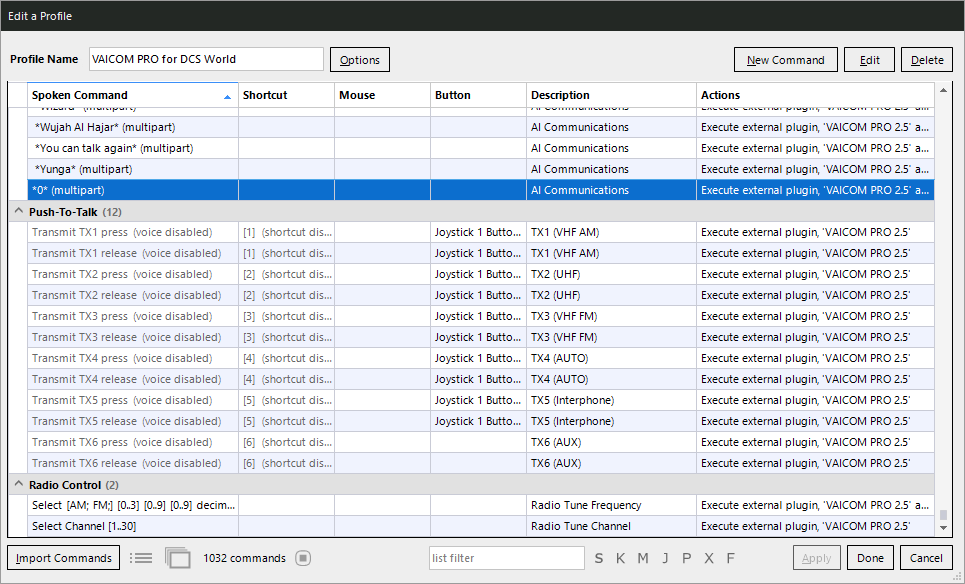Image resolution: width=965 pixels, height=584 pixels.
Task: Click the Profile Name text field
Action: click(206, 59)
